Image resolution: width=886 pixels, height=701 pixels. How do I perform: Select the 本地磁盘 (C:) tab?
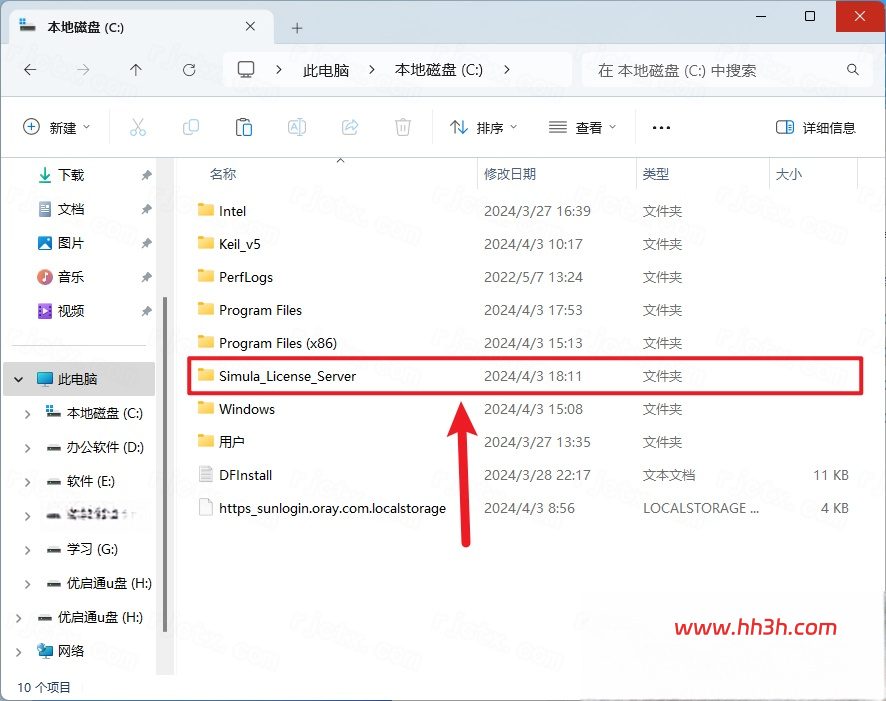[141, 27]
